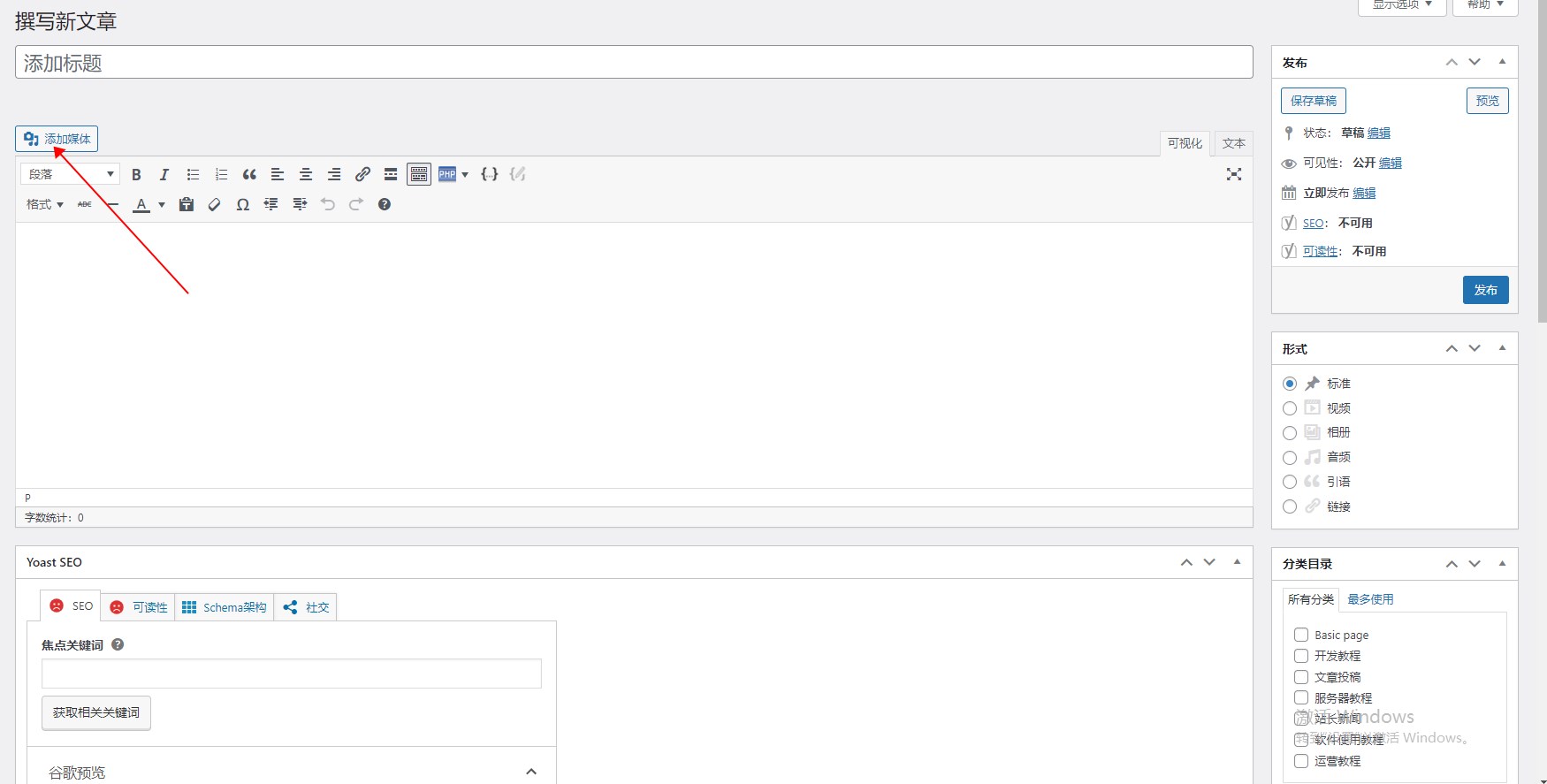Click 编辑 link next to 可见性
The image size is (1547, 784).
pos(1391,163)
